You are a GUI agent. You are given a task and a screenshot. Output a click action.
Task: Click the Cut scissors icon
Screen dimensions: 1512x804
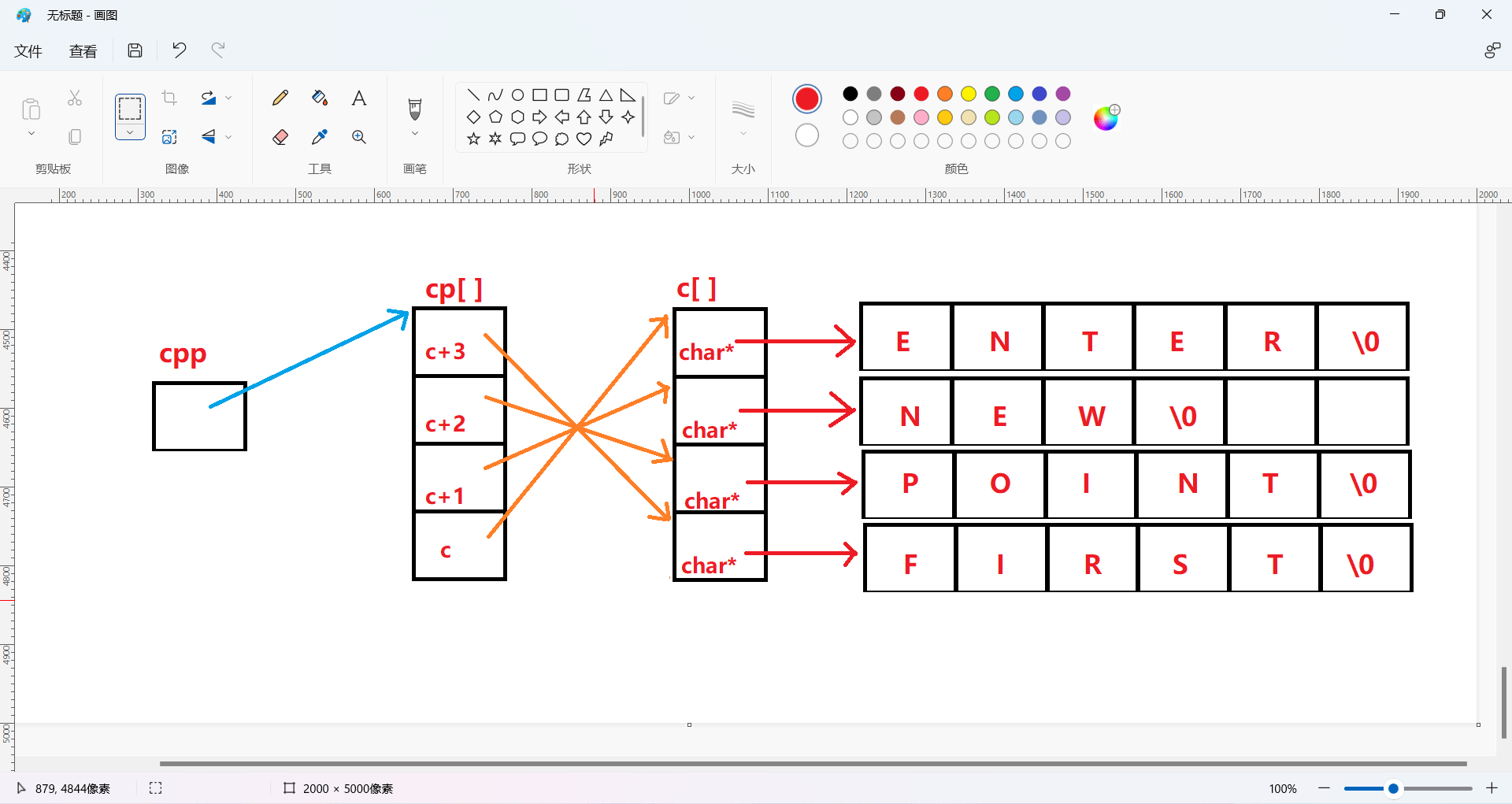(x=75, y=98)
